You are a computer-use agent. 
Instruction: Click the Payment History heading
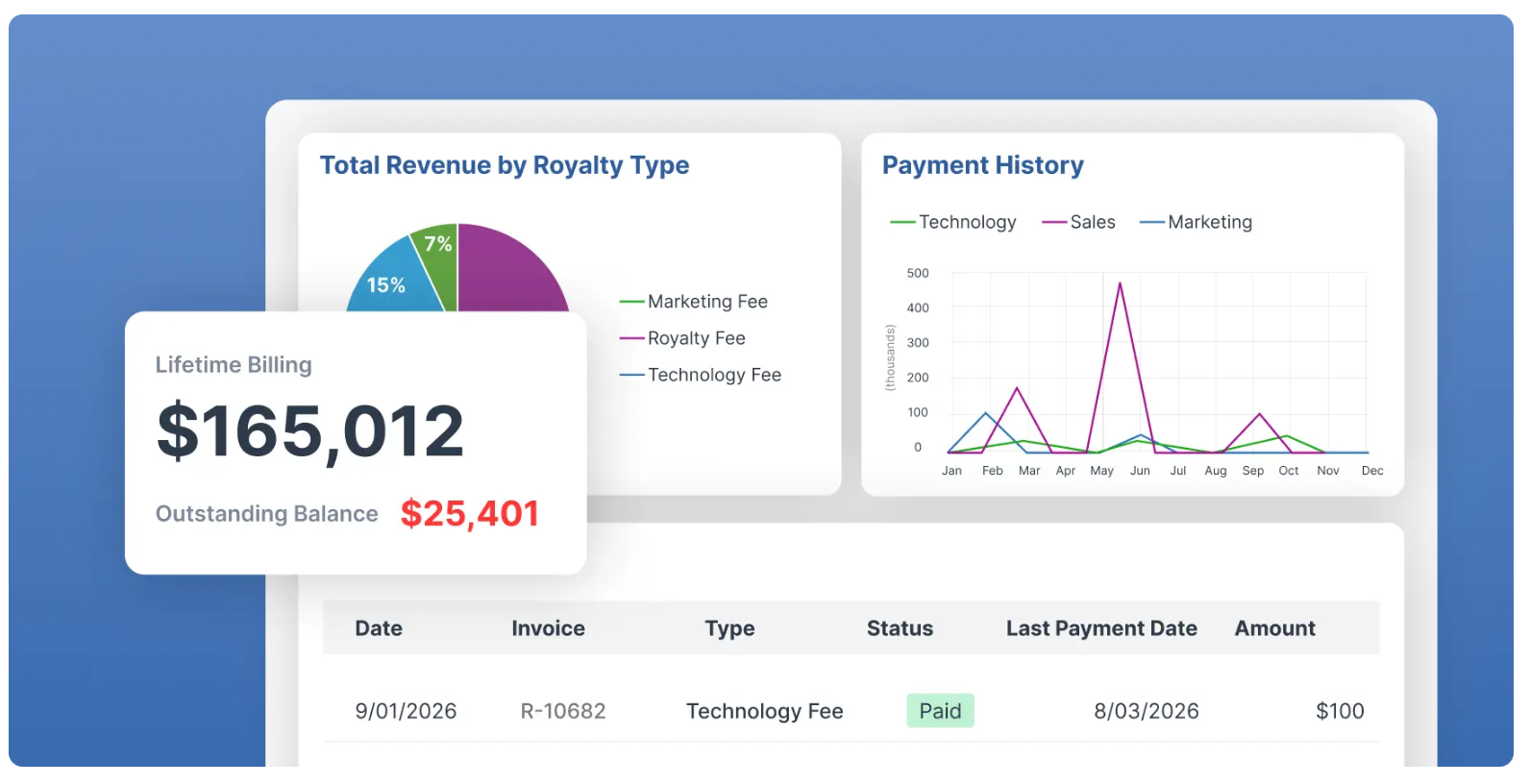click(x=983, y=166)
